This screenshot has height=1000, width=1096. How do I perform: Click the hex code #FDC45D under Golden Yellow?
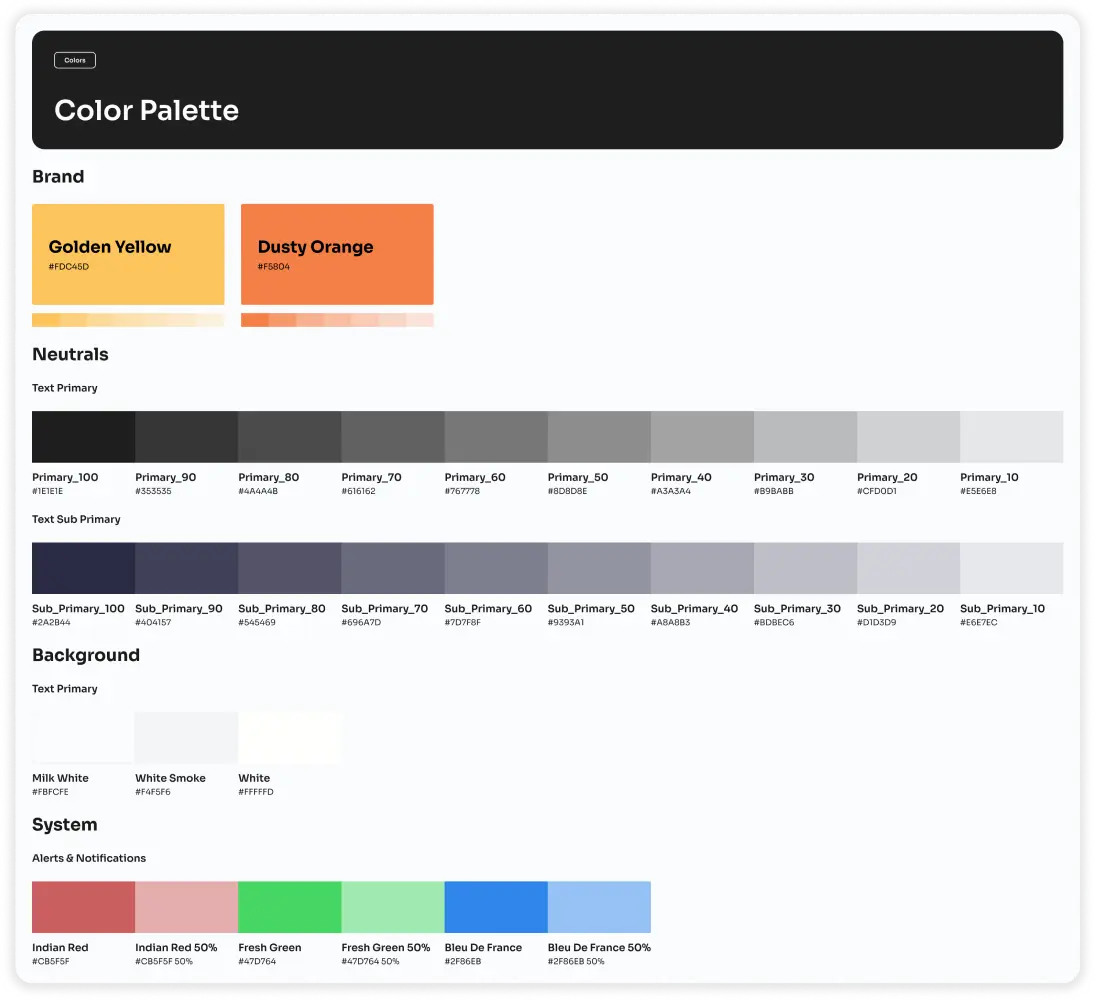71,267
